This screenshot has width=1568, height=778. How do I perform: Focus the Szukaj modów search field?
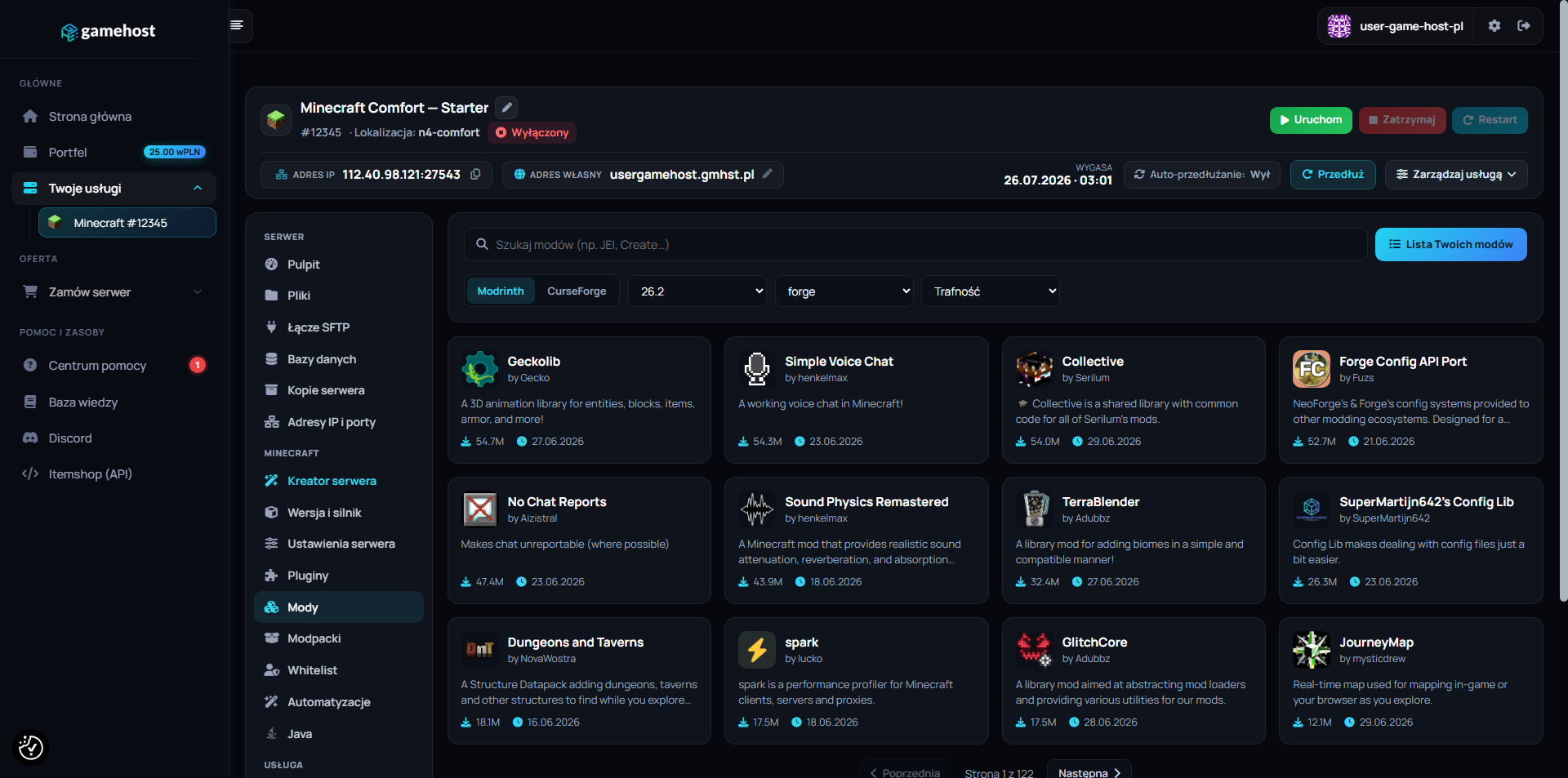point(915,244)
